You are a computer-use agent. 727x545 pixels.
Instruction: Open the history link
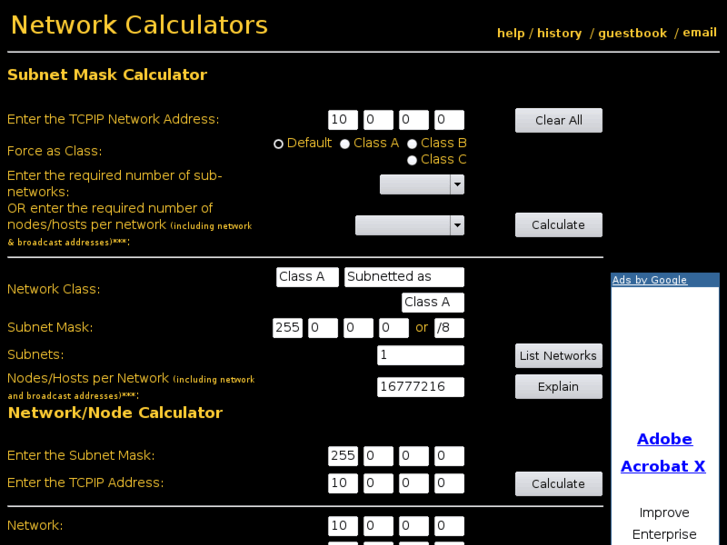(559, 33)
